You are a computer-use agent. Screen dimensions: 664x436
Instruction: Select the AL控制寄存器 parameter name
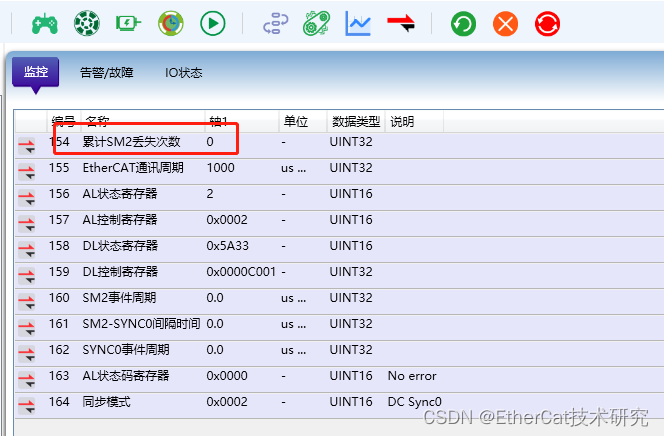coord(120,220)
